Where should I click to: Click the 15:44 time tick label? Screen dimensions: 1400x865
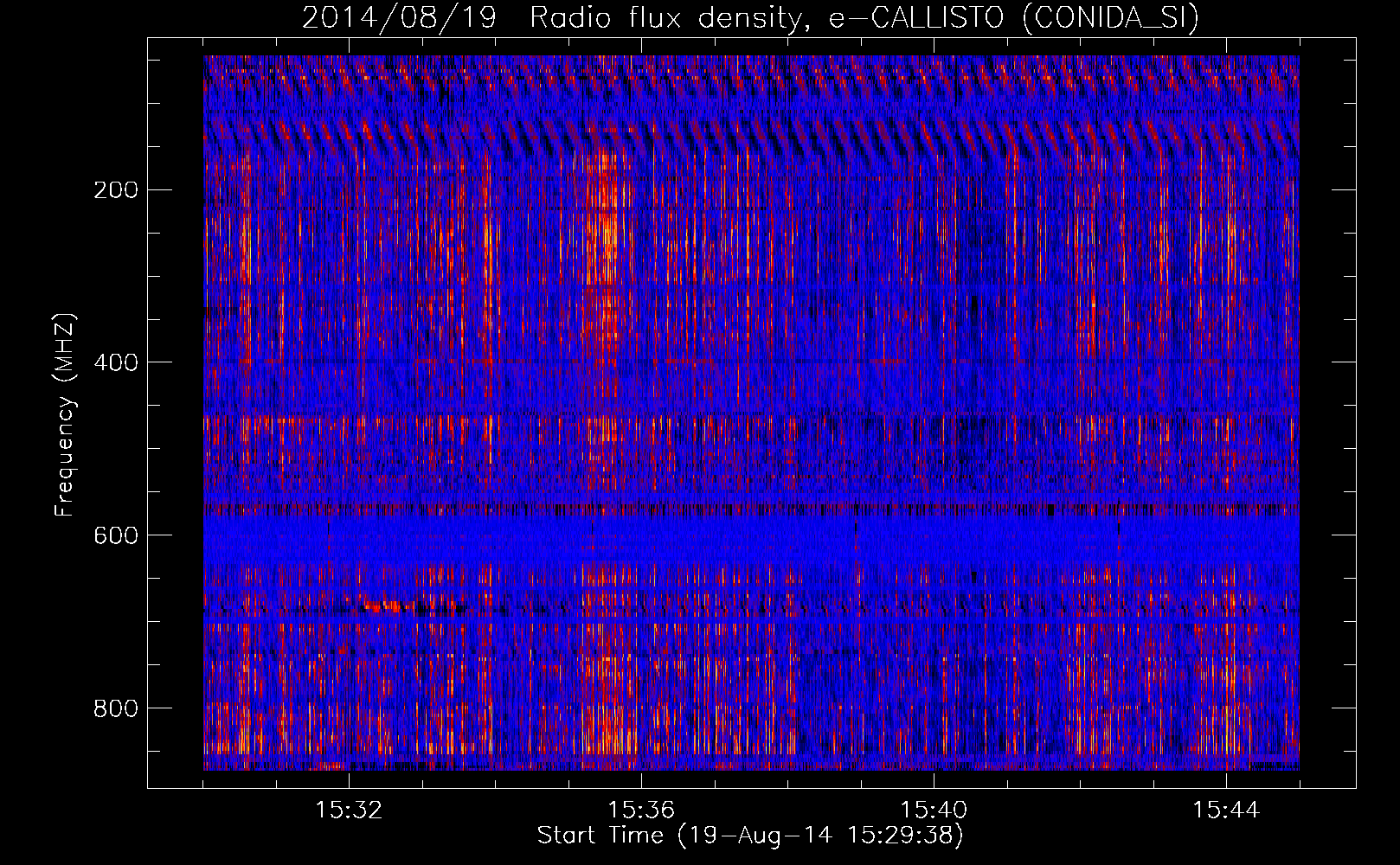point(1226,811)
